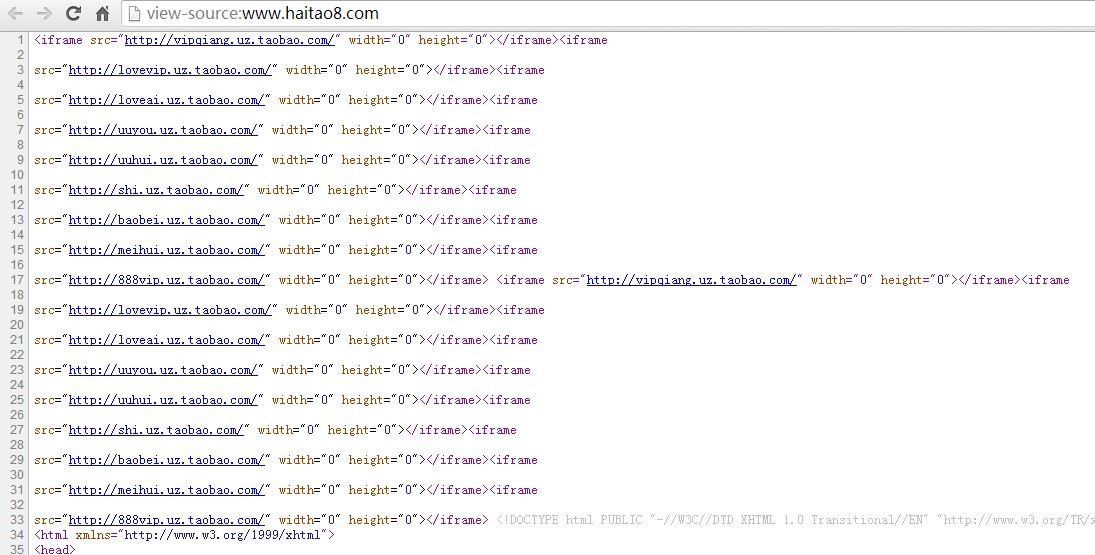The width and height of the screenshot is (1095, 555).
Task: Click the DOCTYPE html PUBLIC declaration text
Action: pos(795,521)
